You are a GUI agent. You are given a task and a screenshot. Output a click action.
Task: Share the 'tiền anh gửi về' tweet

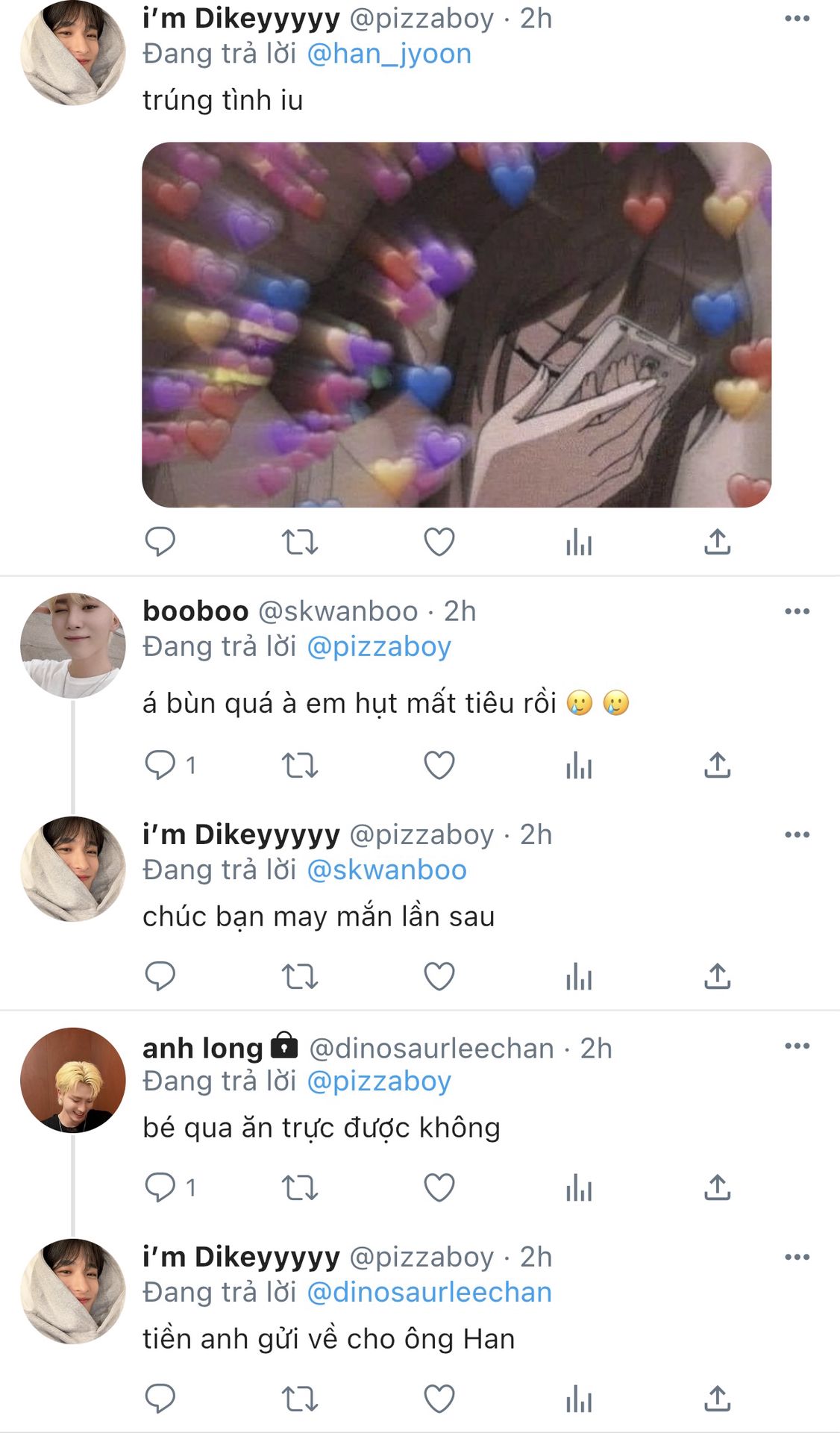click(x=718, y=1399)
